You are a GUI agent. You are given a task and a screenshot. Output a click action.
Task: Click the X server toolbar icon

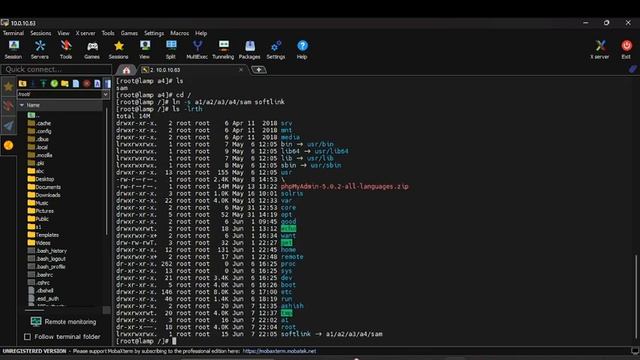click(x=600, y=49)
